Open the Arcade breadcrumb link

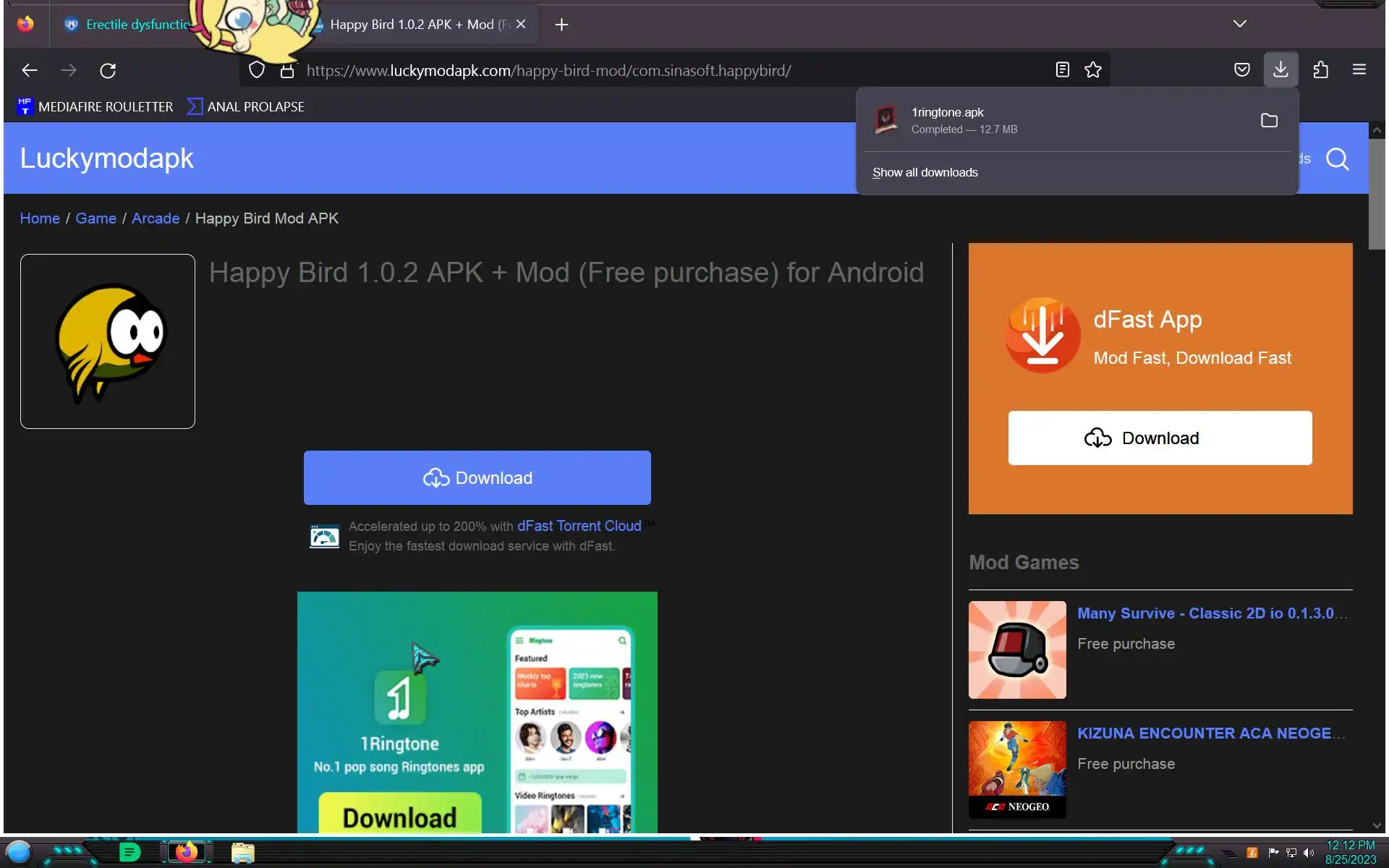pos(155,218)
